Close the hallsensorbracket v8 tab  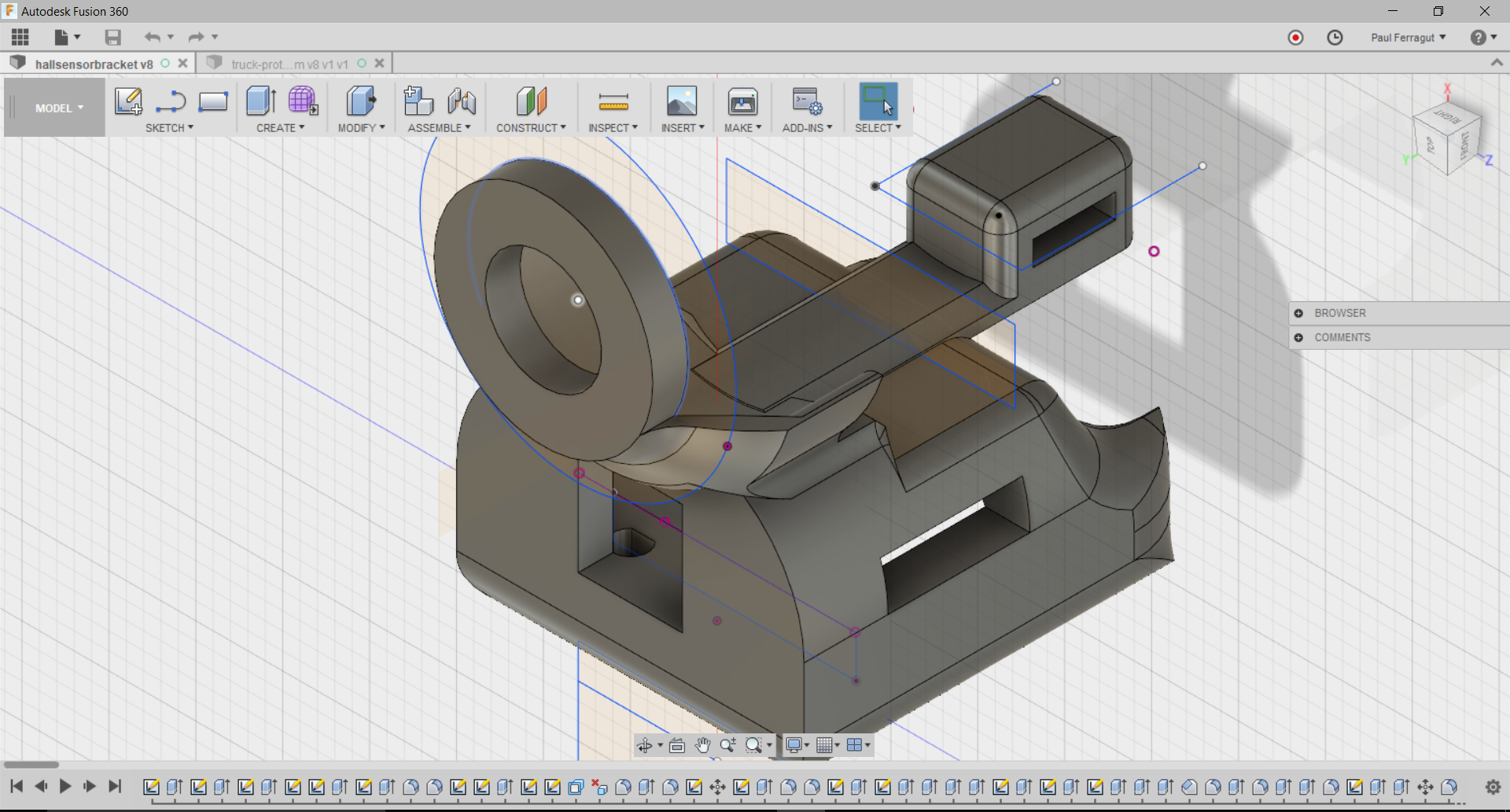(x=182, y=64)
